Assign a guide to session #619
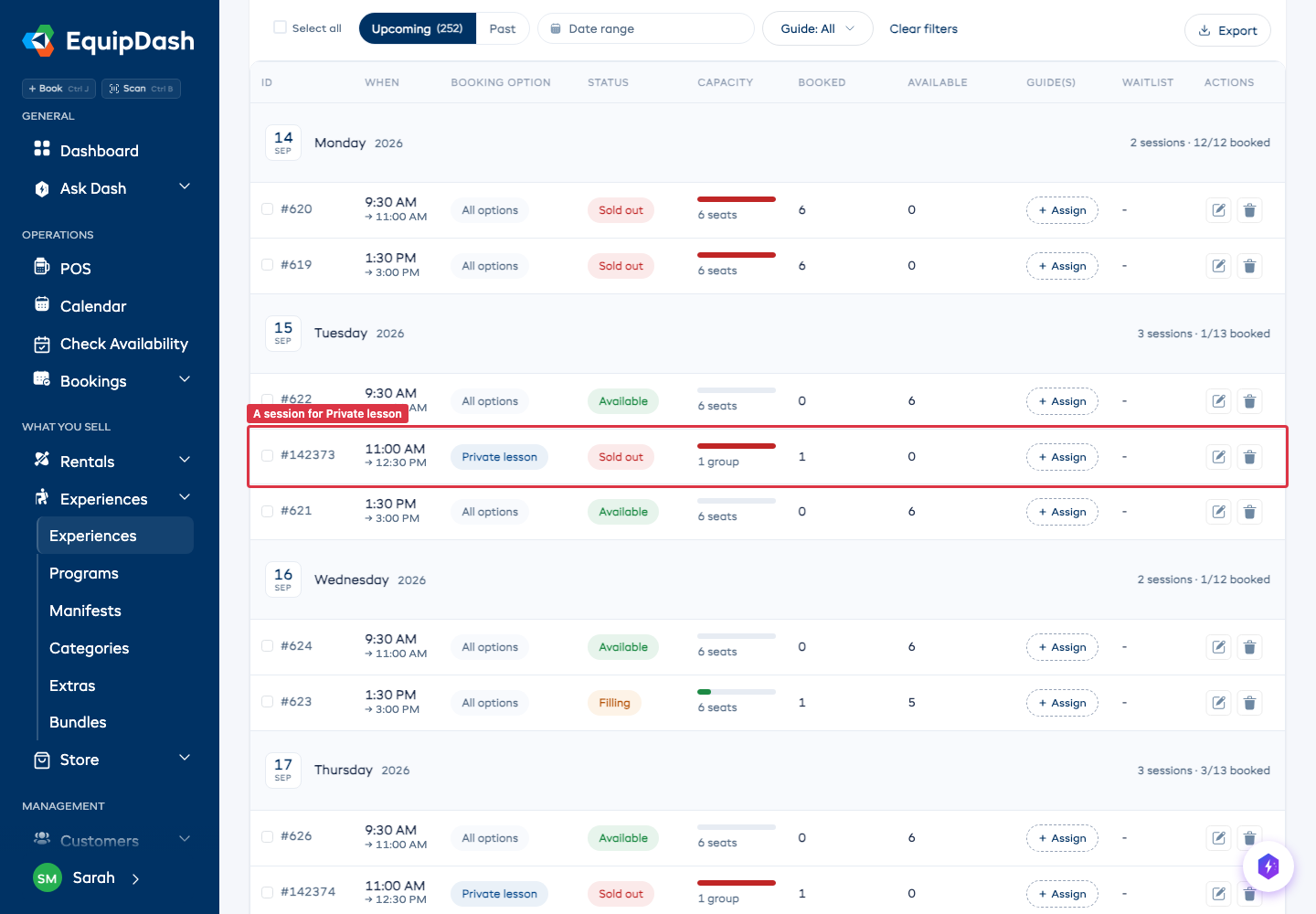The height and width of the screenshot is (914, 1316). point(1062,266)
